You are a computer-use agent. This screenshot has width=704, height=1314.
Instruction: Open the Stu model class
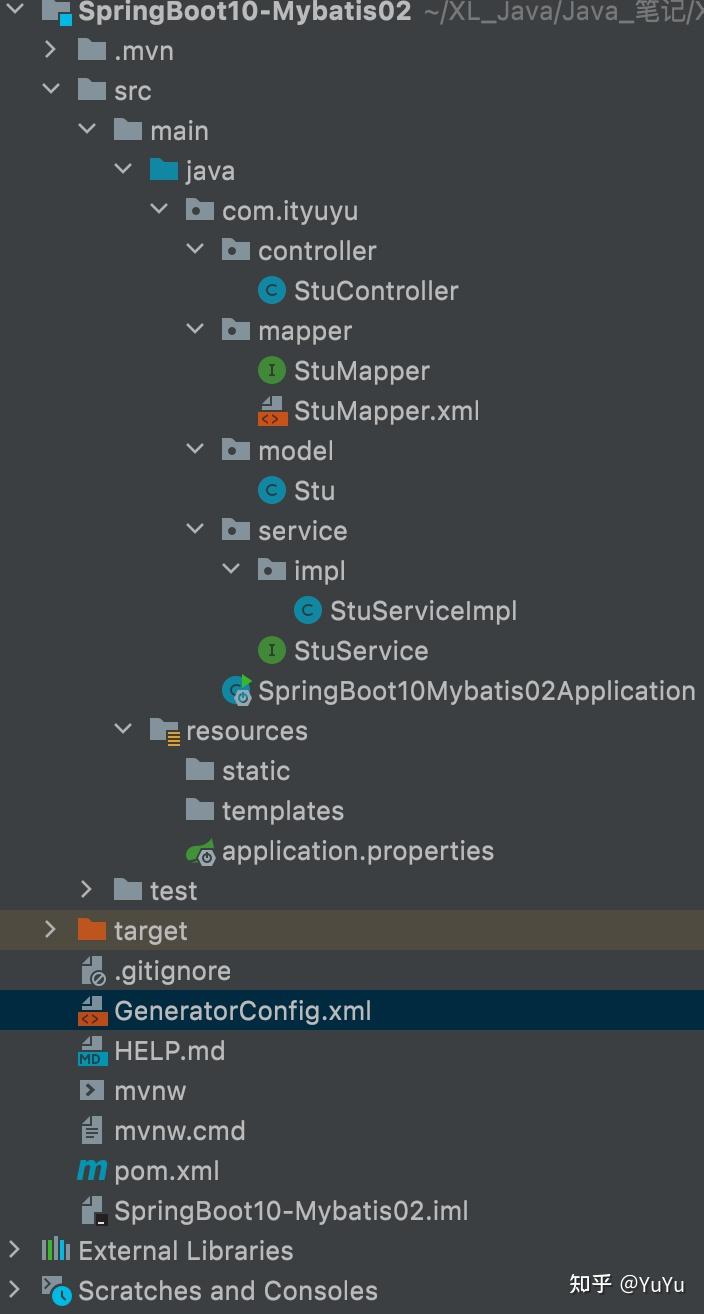click(x=314, y=490)
